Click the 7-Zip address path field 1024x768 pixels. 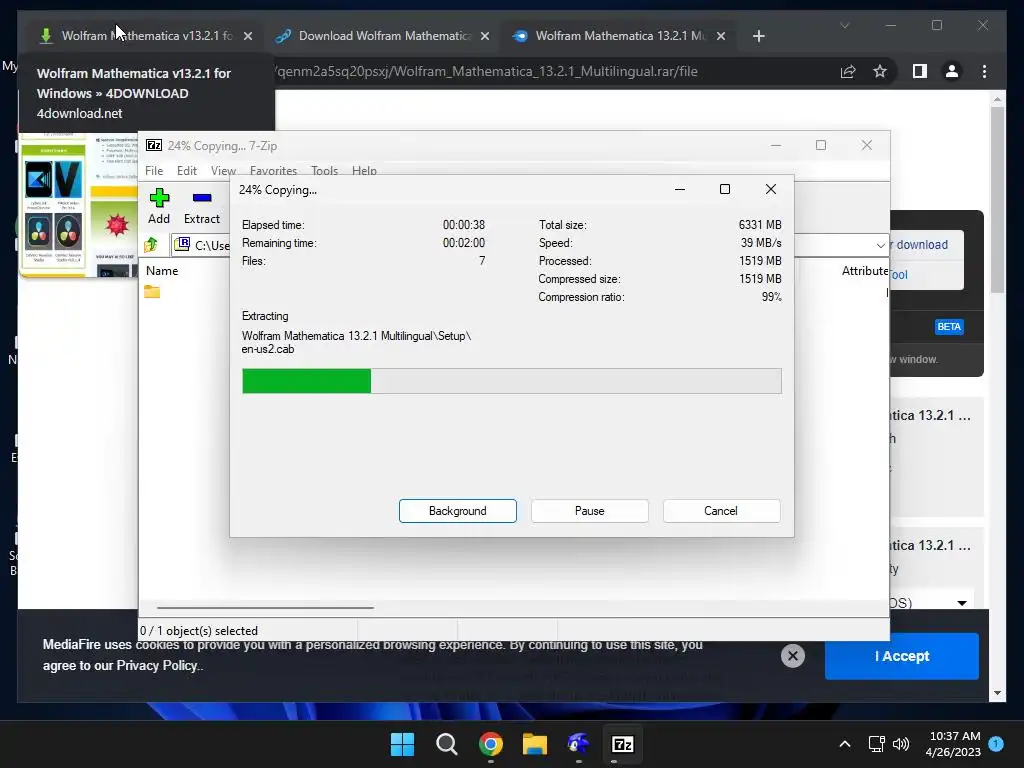point(202,246)
